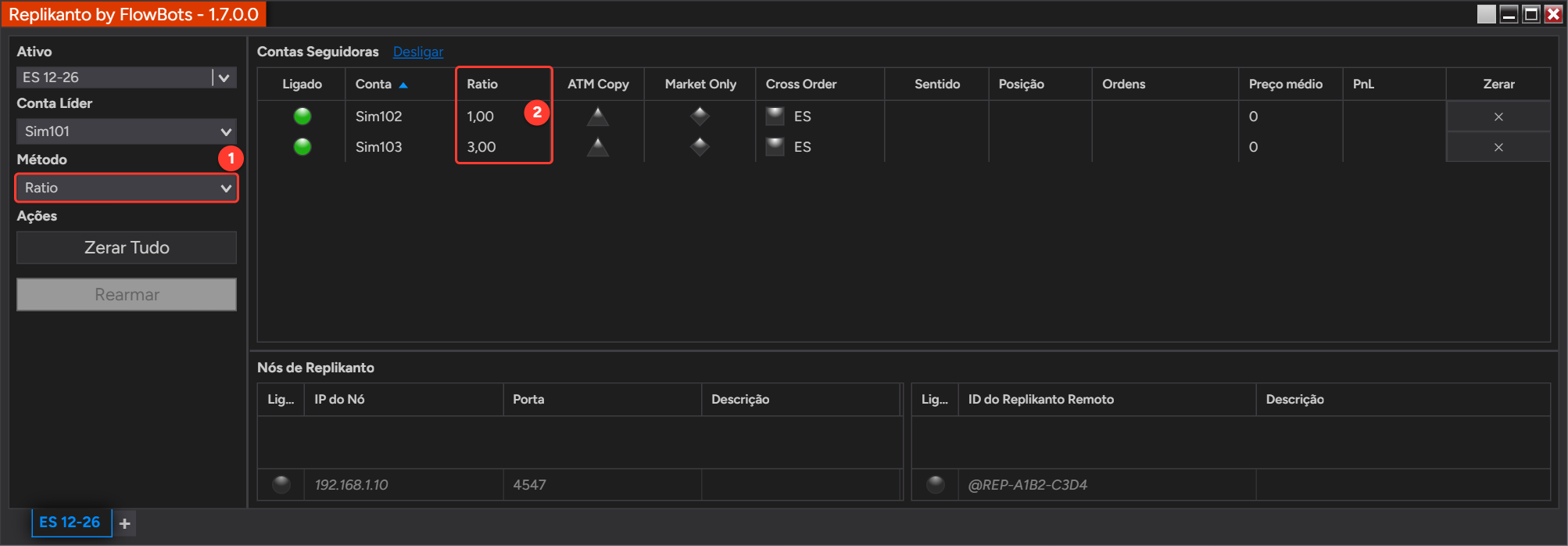This screenshot has height=546, width=1568.
Task: Edit the ratio value 1,00
Action: 481,117
